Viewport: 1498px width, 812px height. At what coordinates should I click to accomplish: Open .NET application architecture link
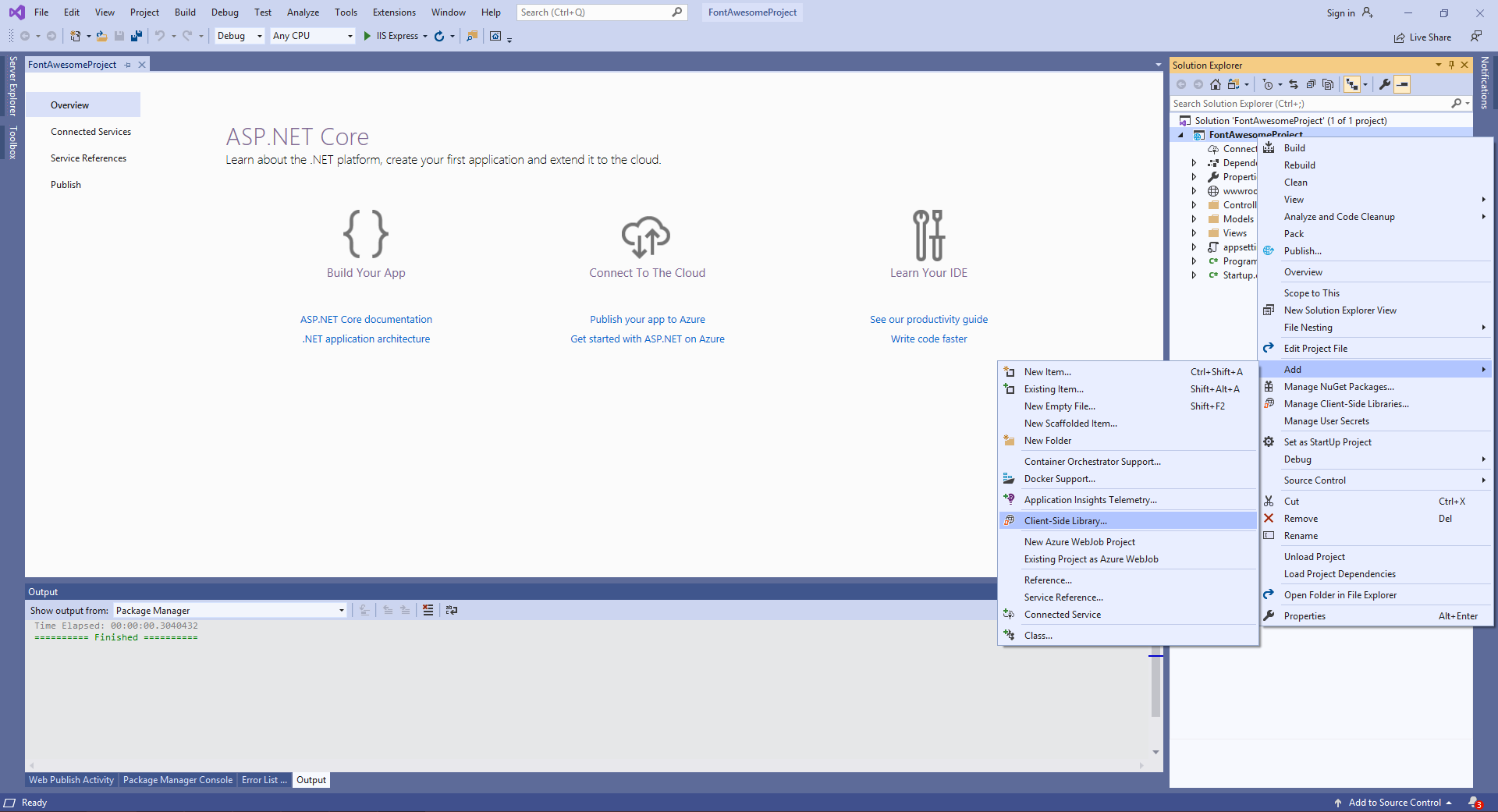pyautogui.click(x=366, y=339)
